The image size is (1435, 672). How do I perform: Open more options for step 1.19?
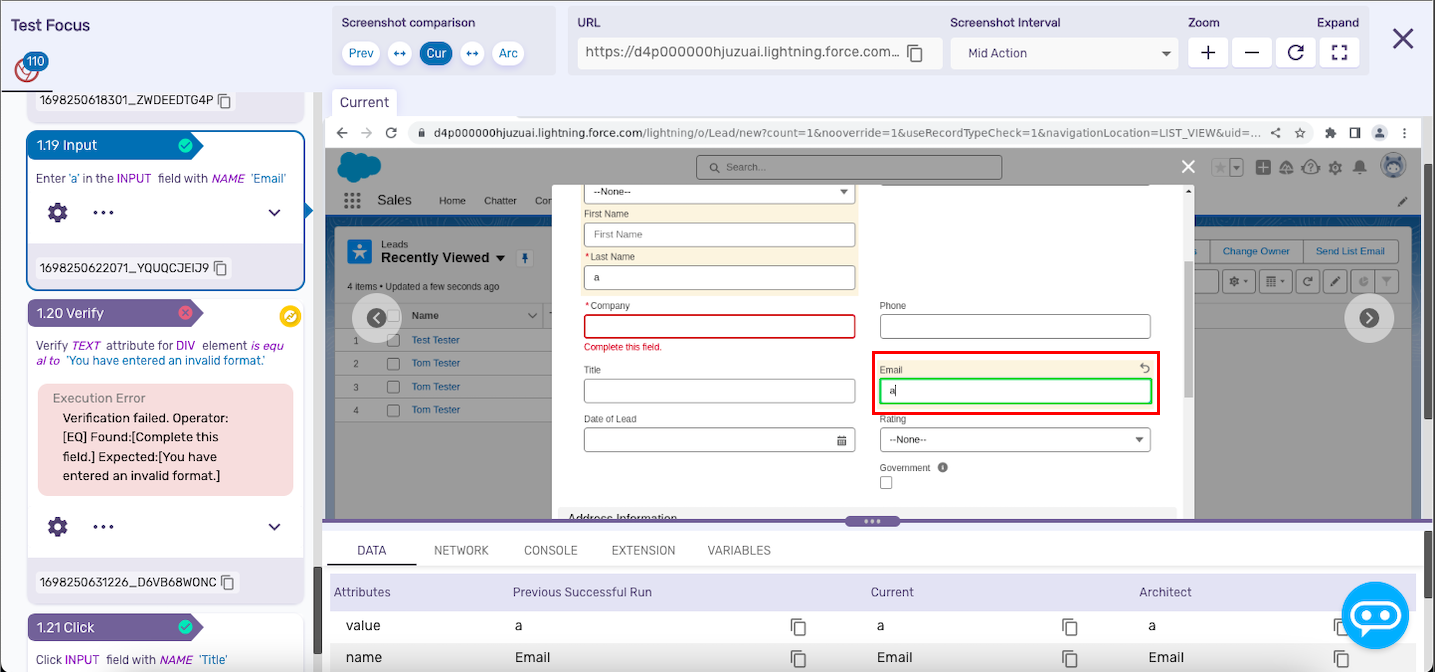[104, 212]
